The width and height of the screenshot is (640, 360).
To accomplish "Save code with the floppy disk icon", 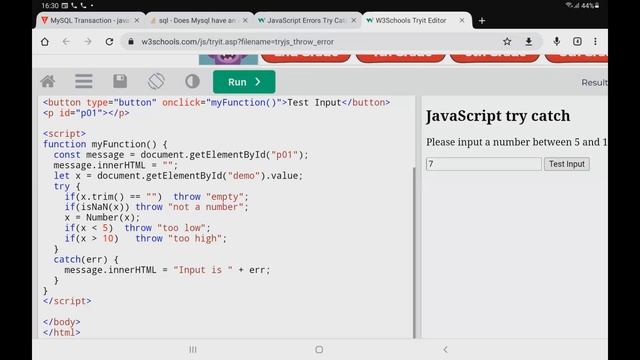I will [120, 81].
